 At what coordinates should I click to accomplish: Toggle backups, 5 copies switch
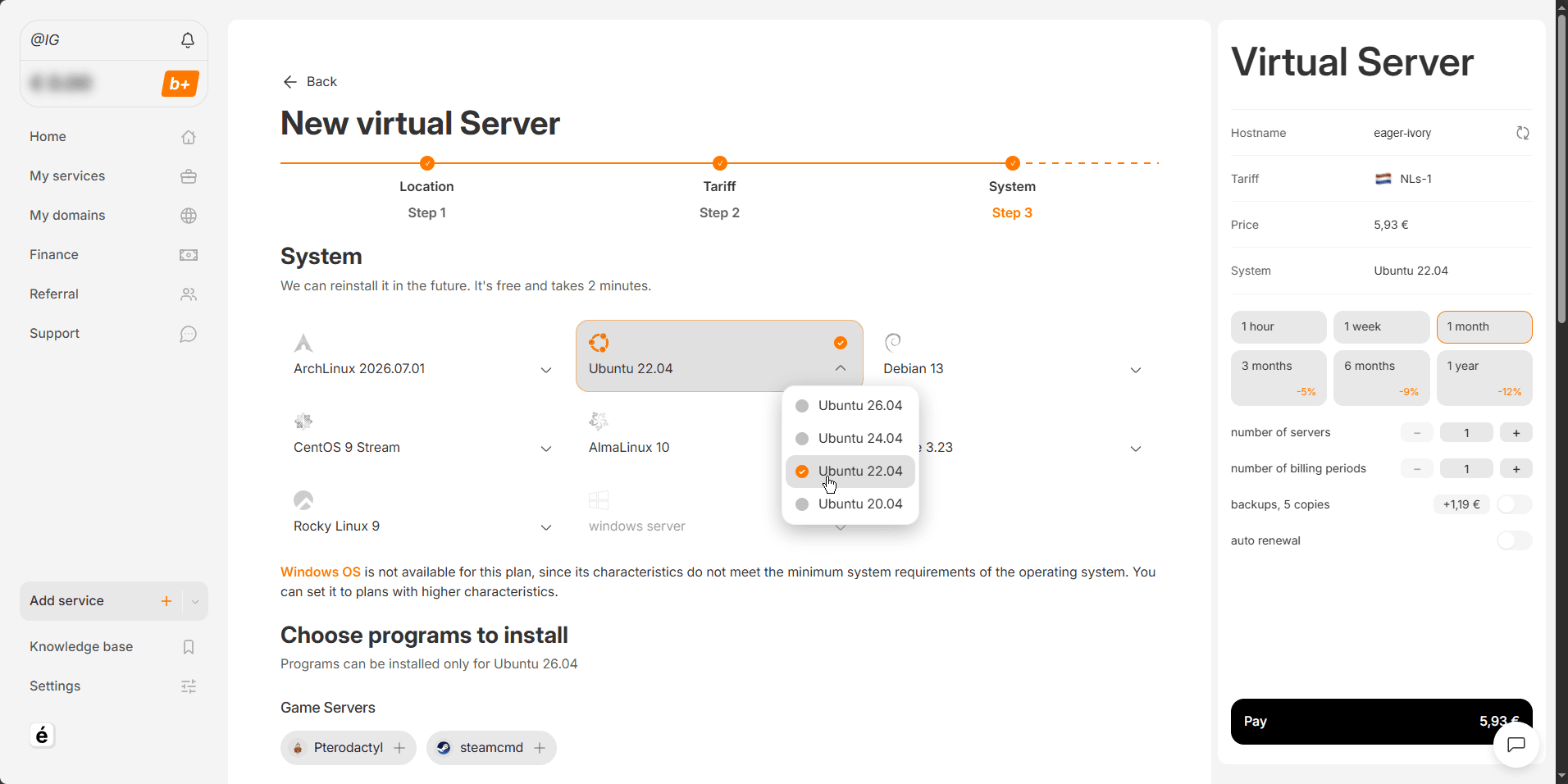pos(1514,504)
